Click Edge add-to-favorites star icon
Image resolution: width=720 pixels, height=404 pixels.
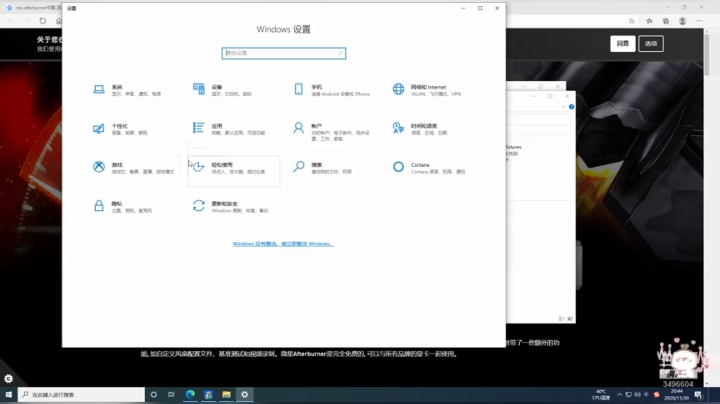(632, 21)
